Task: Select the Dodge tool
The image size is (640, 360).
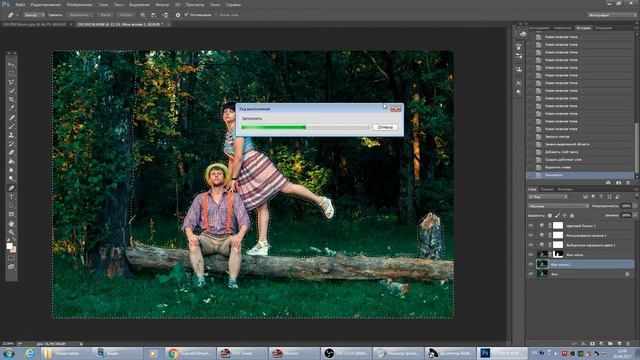Action: point(11,178)
